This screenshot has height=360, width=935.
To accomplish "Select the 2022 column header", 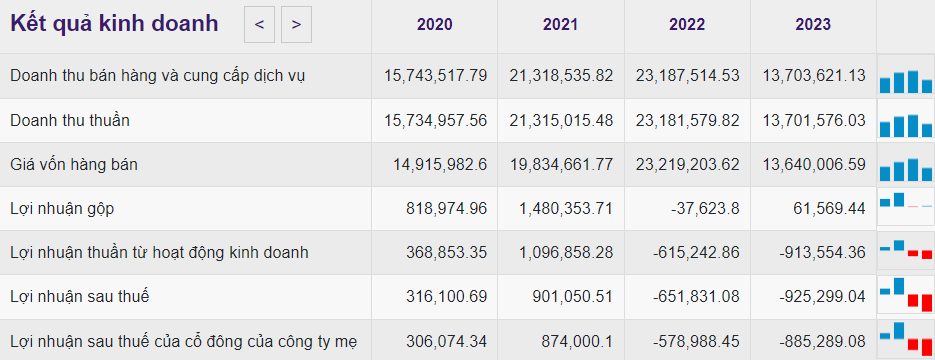I will click(x=687, y=24).
